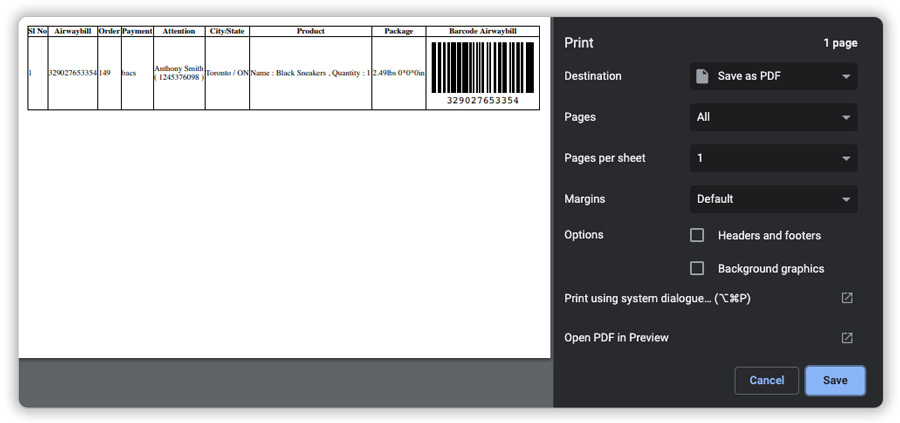Expand the Pages per sheet dropdown
Viewport: 900px width, 423px height.
click(x=773, y=158)
